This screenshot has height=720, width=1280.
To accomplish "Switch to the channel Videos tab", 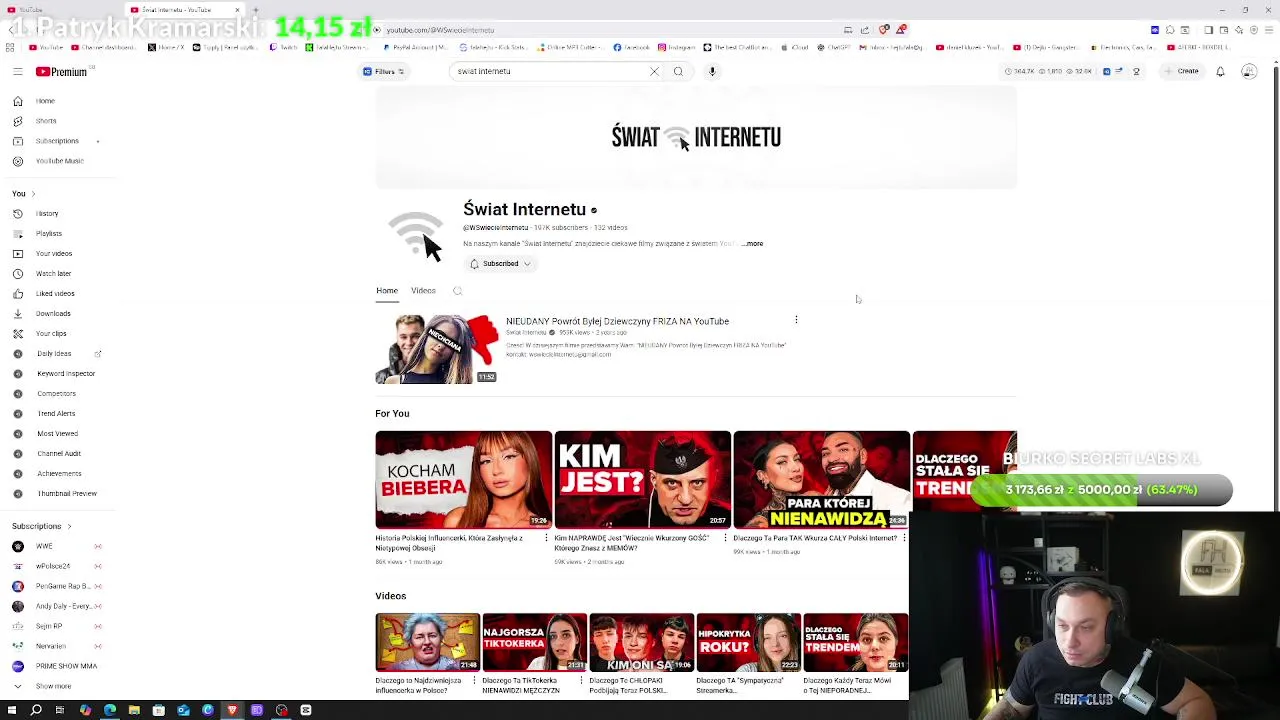I will 423,291.
